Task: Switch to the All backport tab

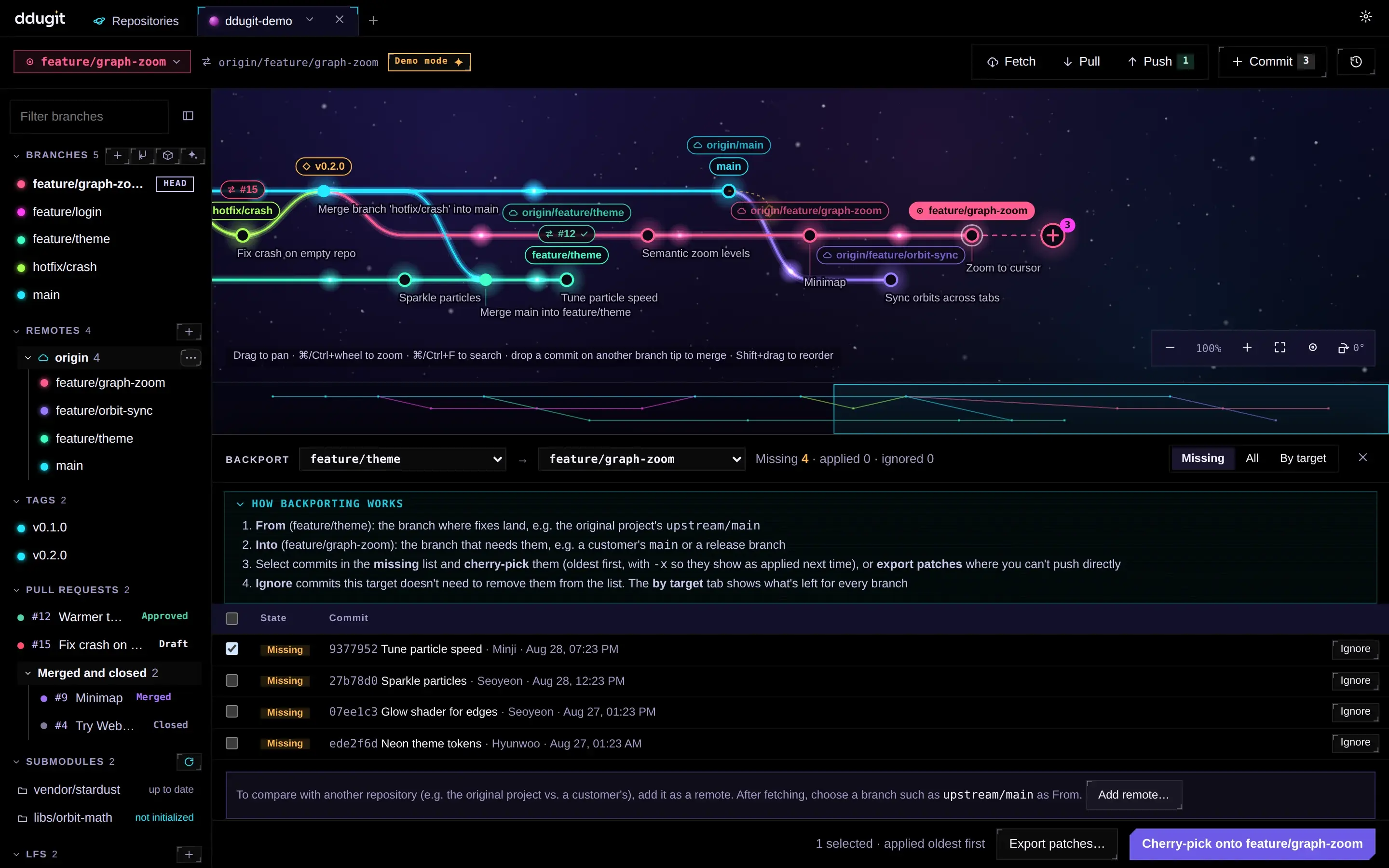Action: click(x=1252, y=458)
